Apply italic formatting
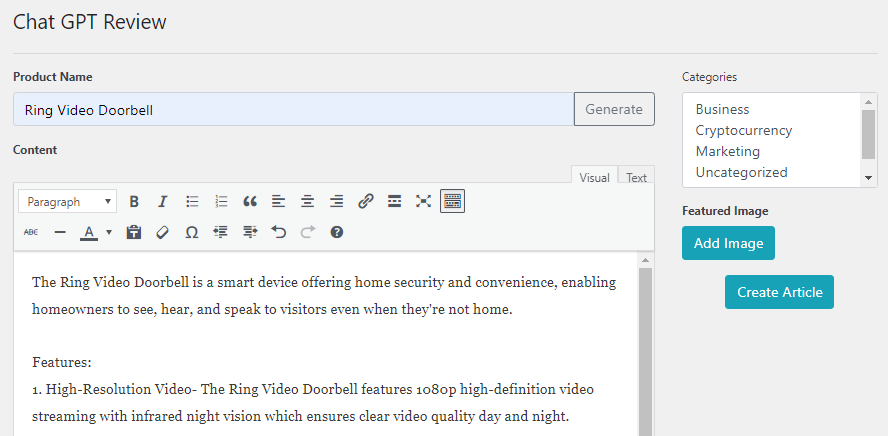The width and height of the screenshot is (888, 436). point(163,201)
